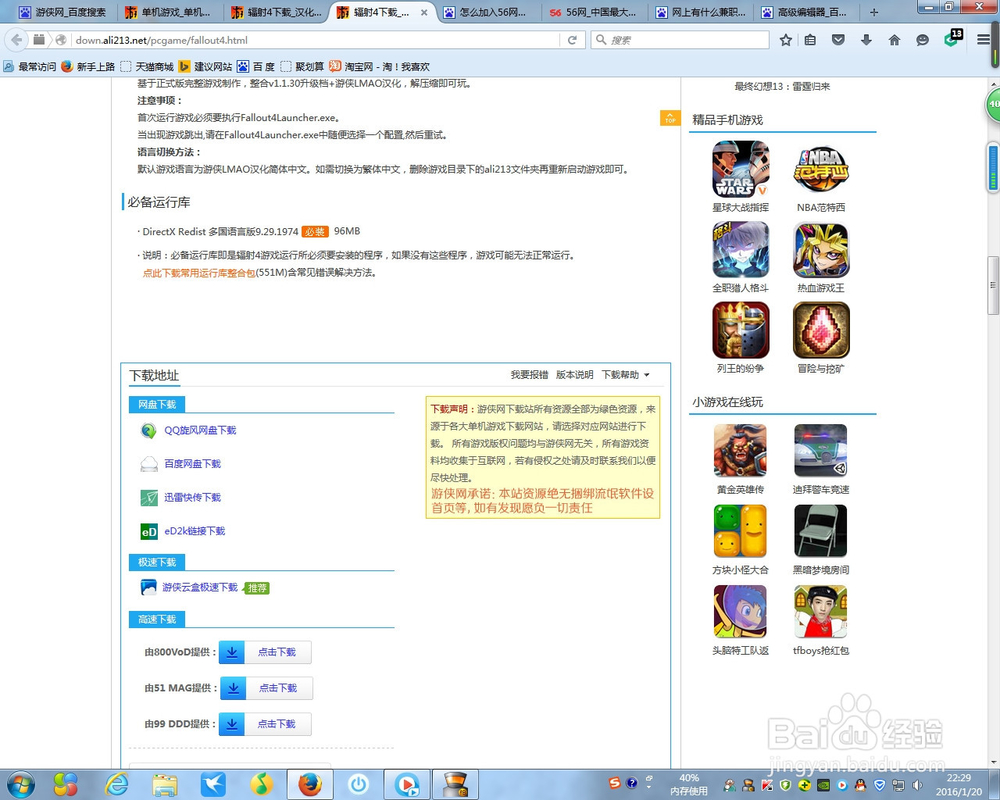Click 版本说明 link
The image size is (1000, 800).
575,374
